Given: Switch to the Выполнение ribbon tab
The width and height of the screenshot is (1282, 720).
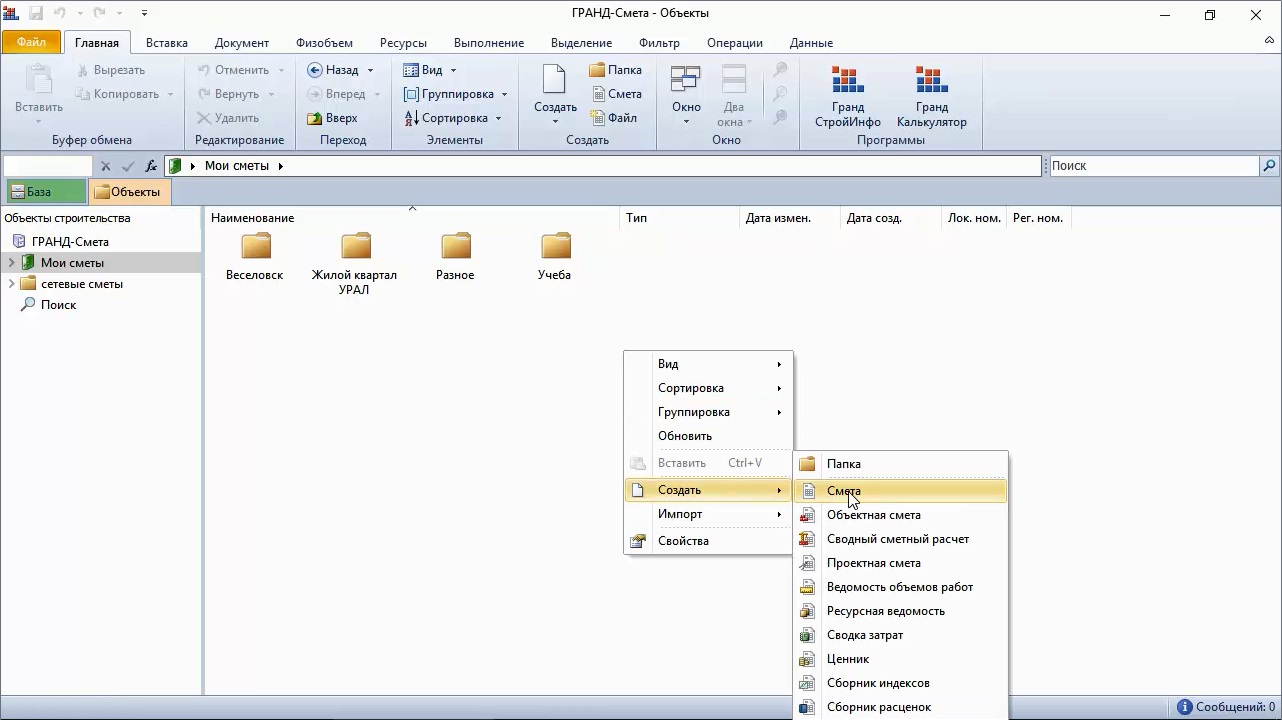Looking at the screenshot, I should click(489, 43).
